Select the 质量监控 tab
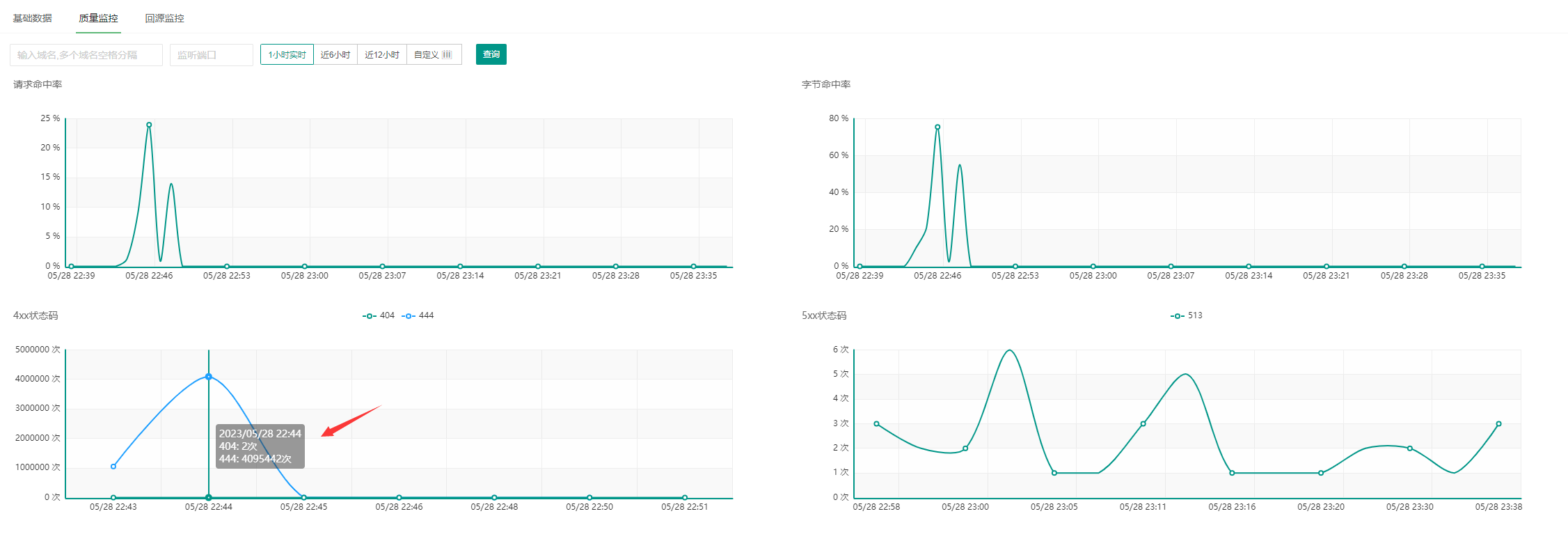This screenshot has width=1568, height=539. pyautogui.click(x=98, y=18)
